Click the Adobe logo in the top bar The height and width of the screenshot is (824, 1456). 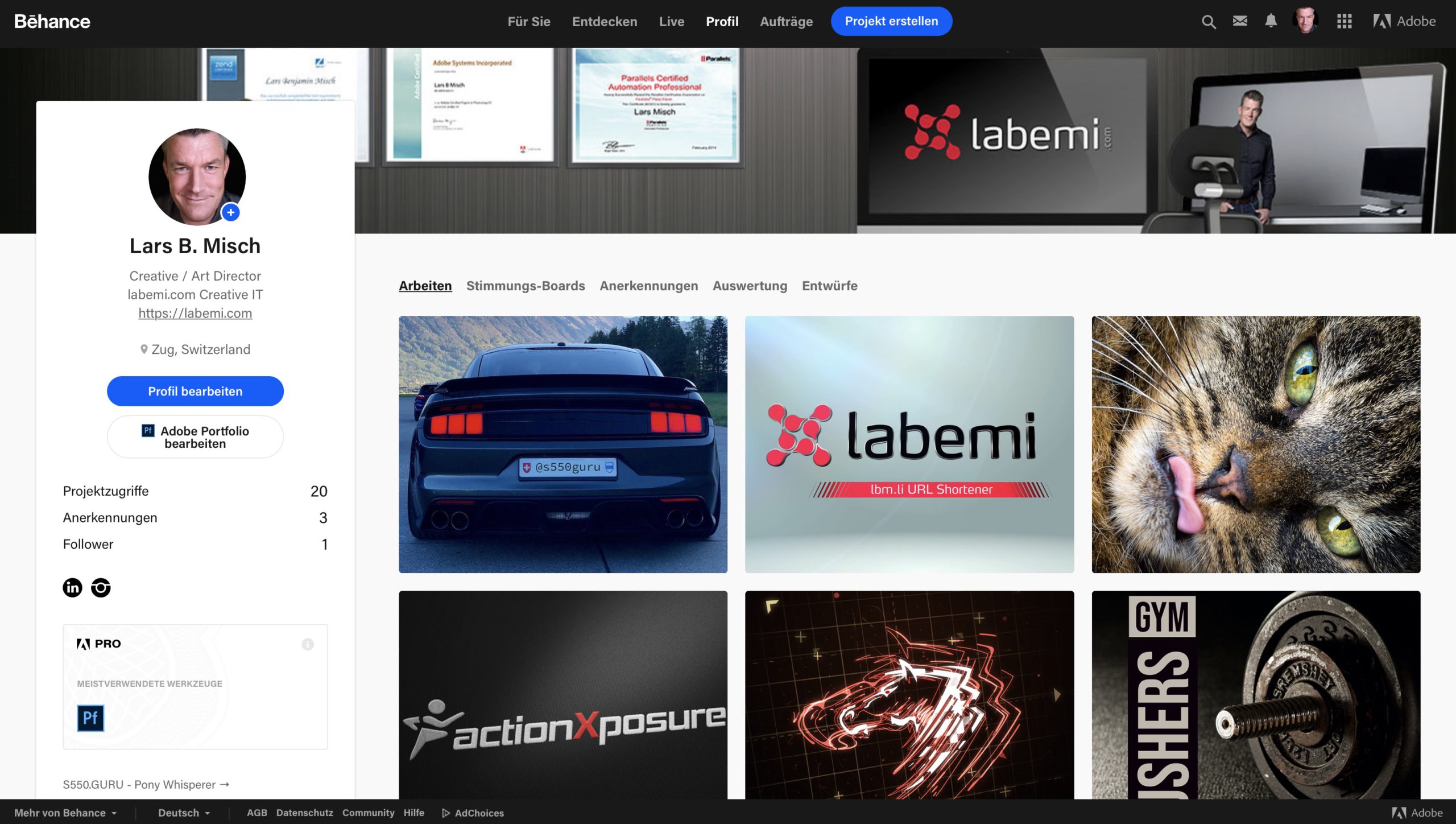pyautogui.click(x=1404, y=22)
